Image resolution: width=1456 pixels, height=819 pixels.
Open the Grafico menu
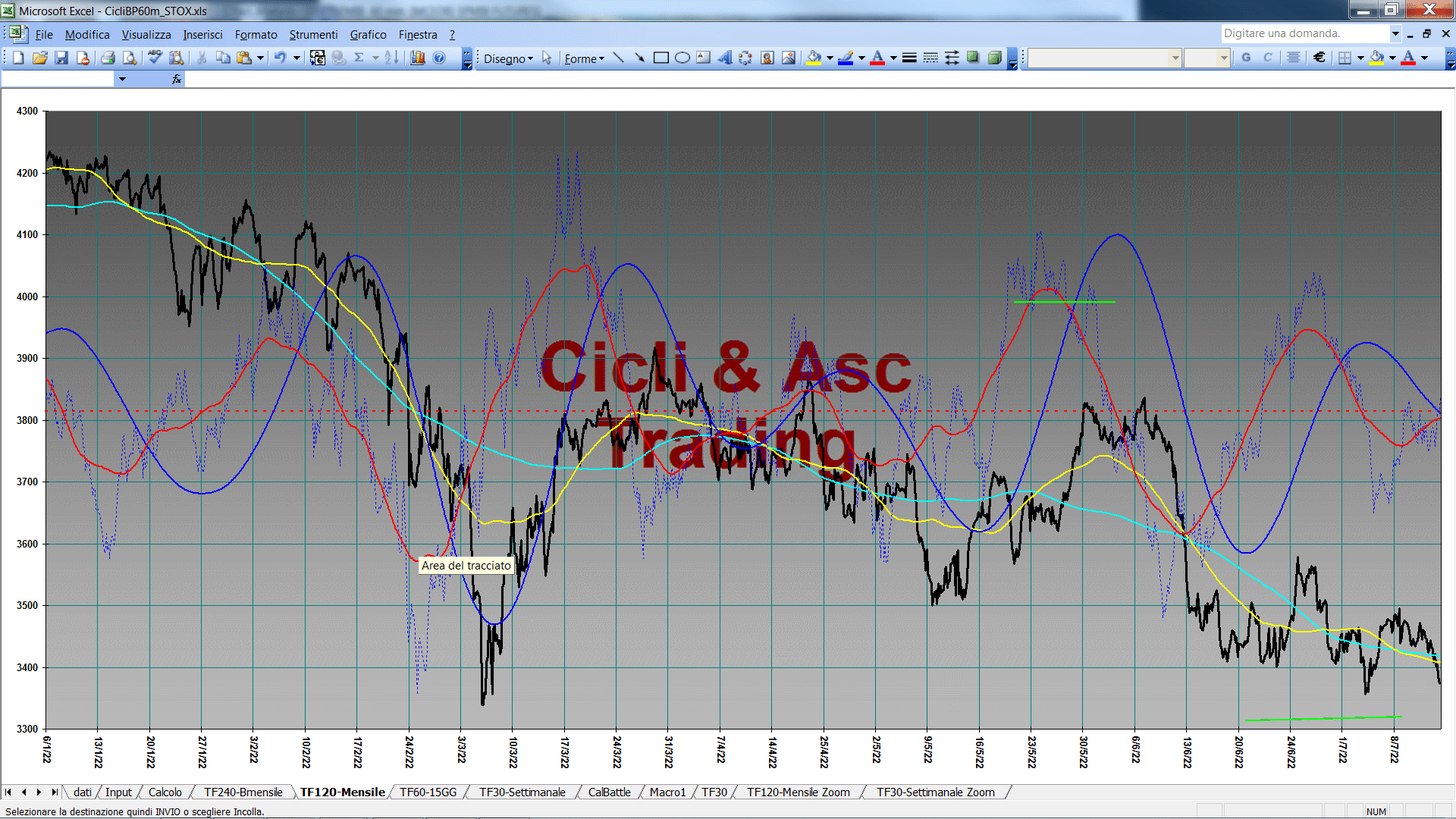coord(368,34)
